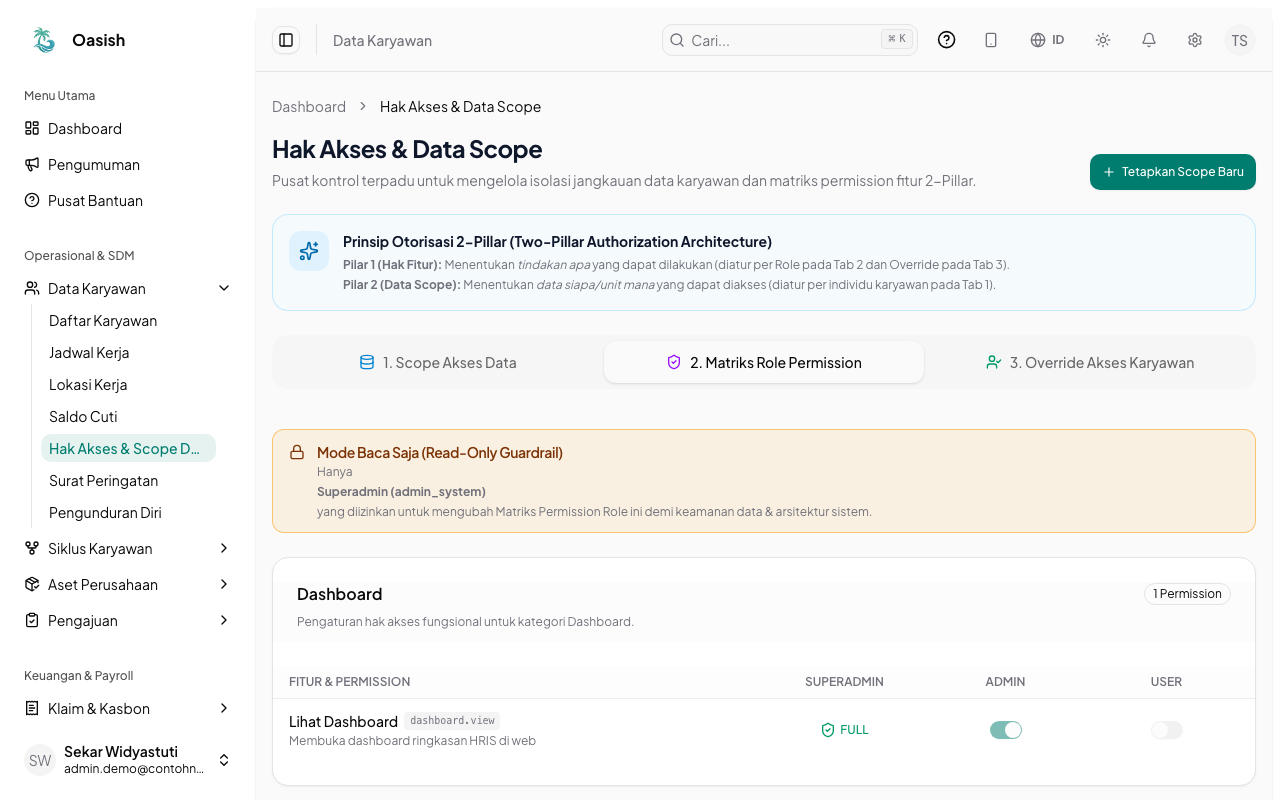Open the Sekar Widyastuti account switcher
Viewport: 1280px width, 800px height.
click(128, 760)
